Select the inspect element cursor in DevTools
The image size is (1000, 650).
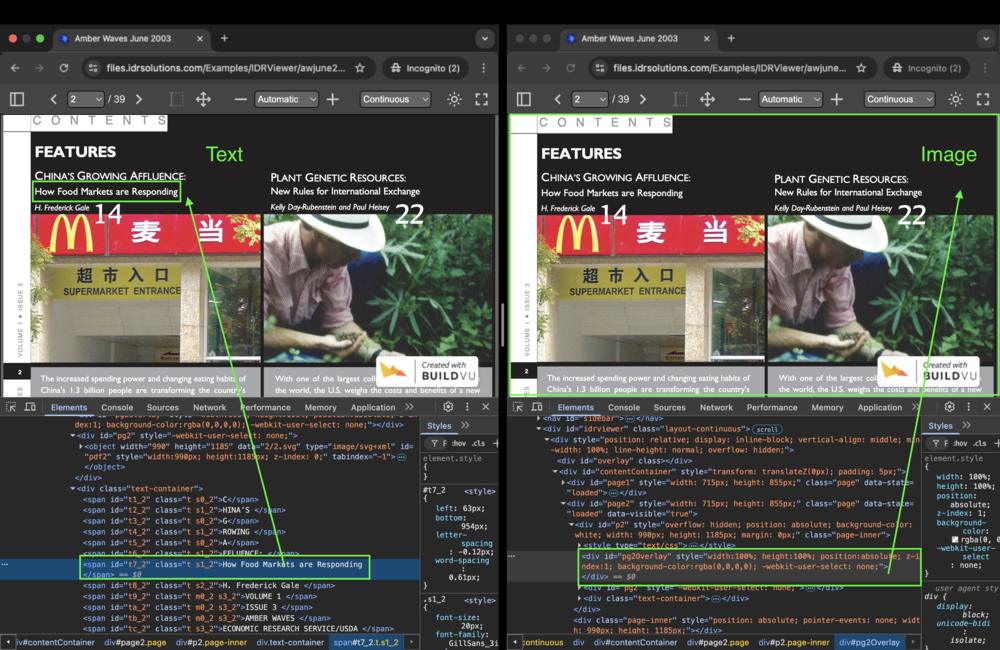[12, 407]
